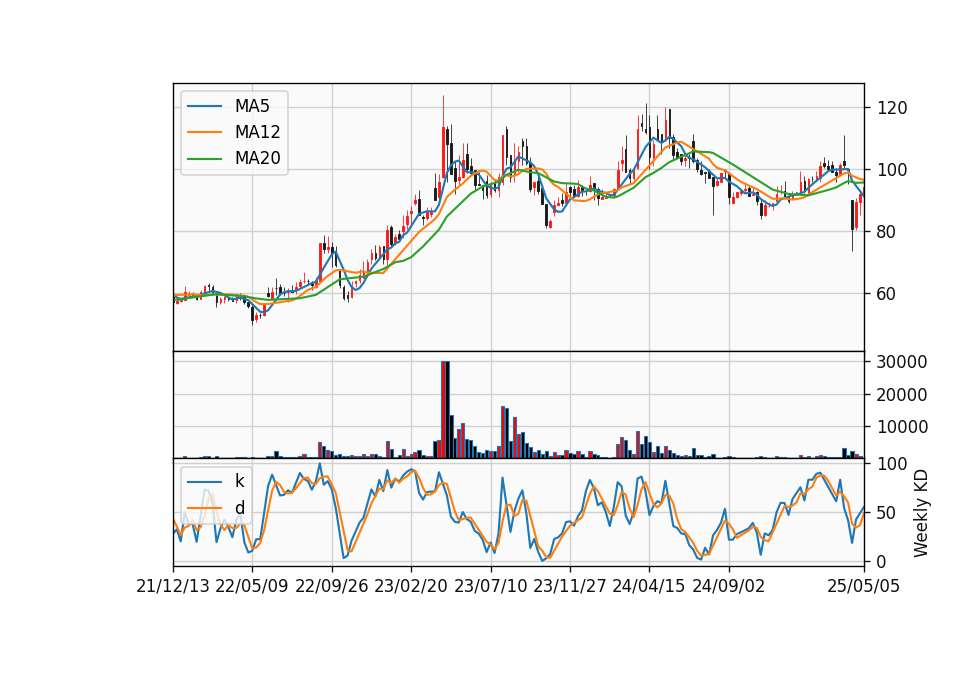Click the 120 price axis label
This screenshot has height=690, width=960.
pos(892,108)
